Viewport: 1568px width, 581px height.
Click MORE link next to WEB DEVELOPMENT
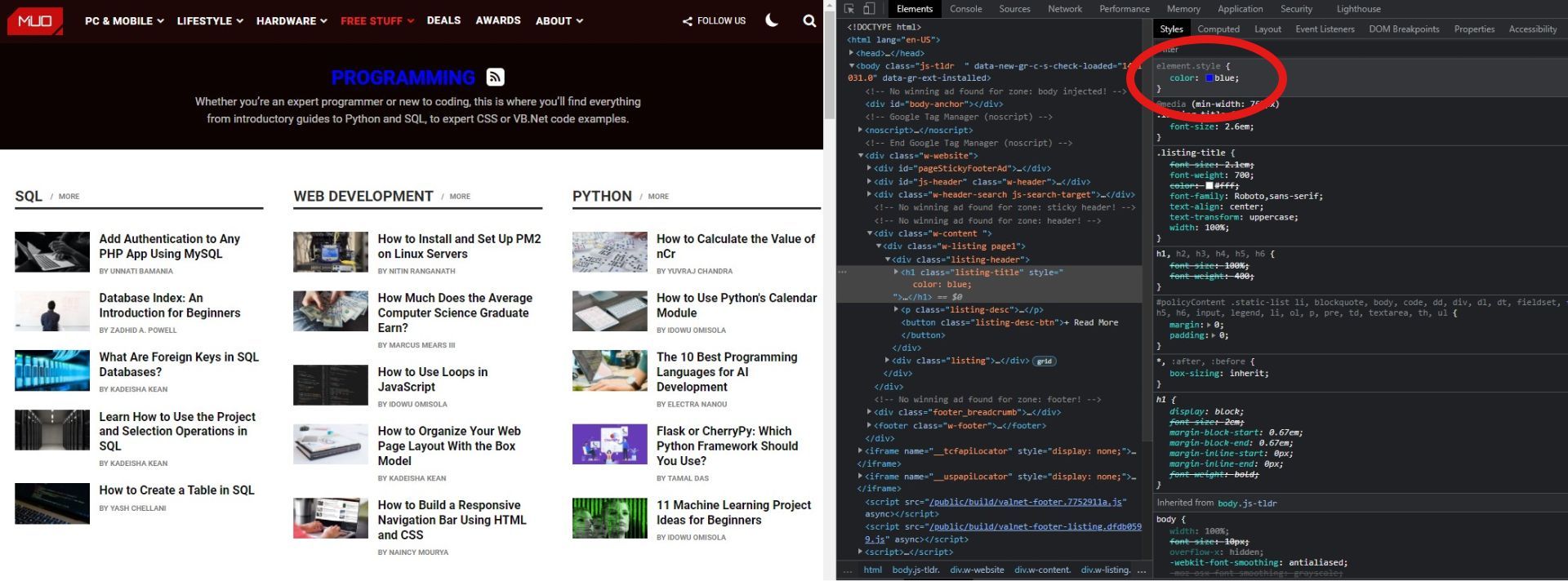point(460,197)
